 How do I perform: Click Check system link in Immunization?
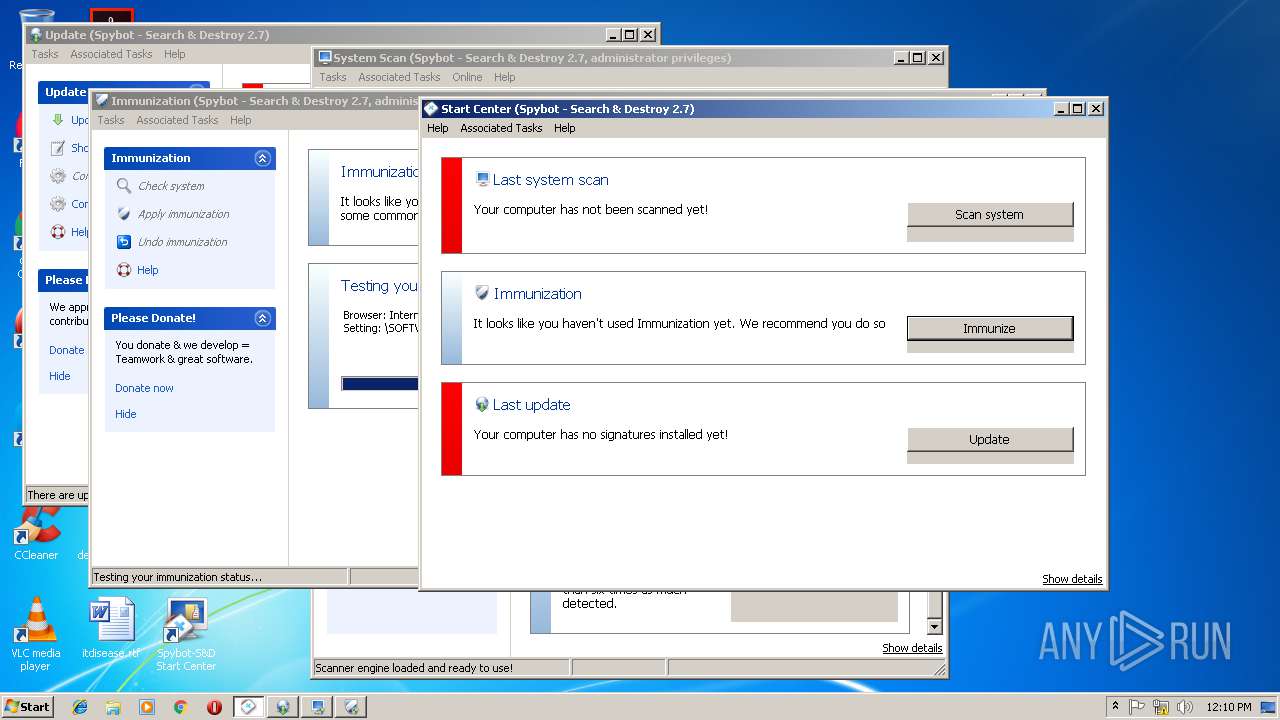pyautogui.click(x=171, y=186)
